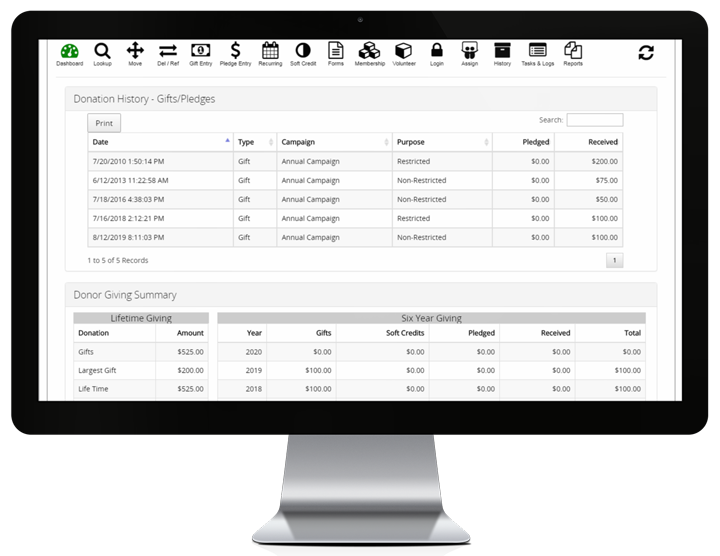Open the Gift Entry icon
The image size is (720, 556).
coord(201,55)
